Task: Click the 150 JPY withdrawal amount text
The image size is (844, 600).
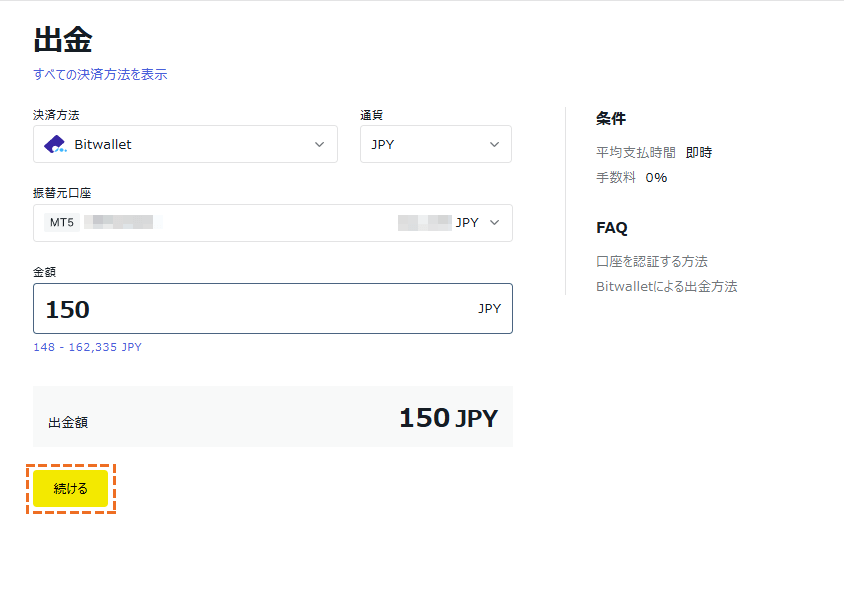Action: (x=448, y=418)
